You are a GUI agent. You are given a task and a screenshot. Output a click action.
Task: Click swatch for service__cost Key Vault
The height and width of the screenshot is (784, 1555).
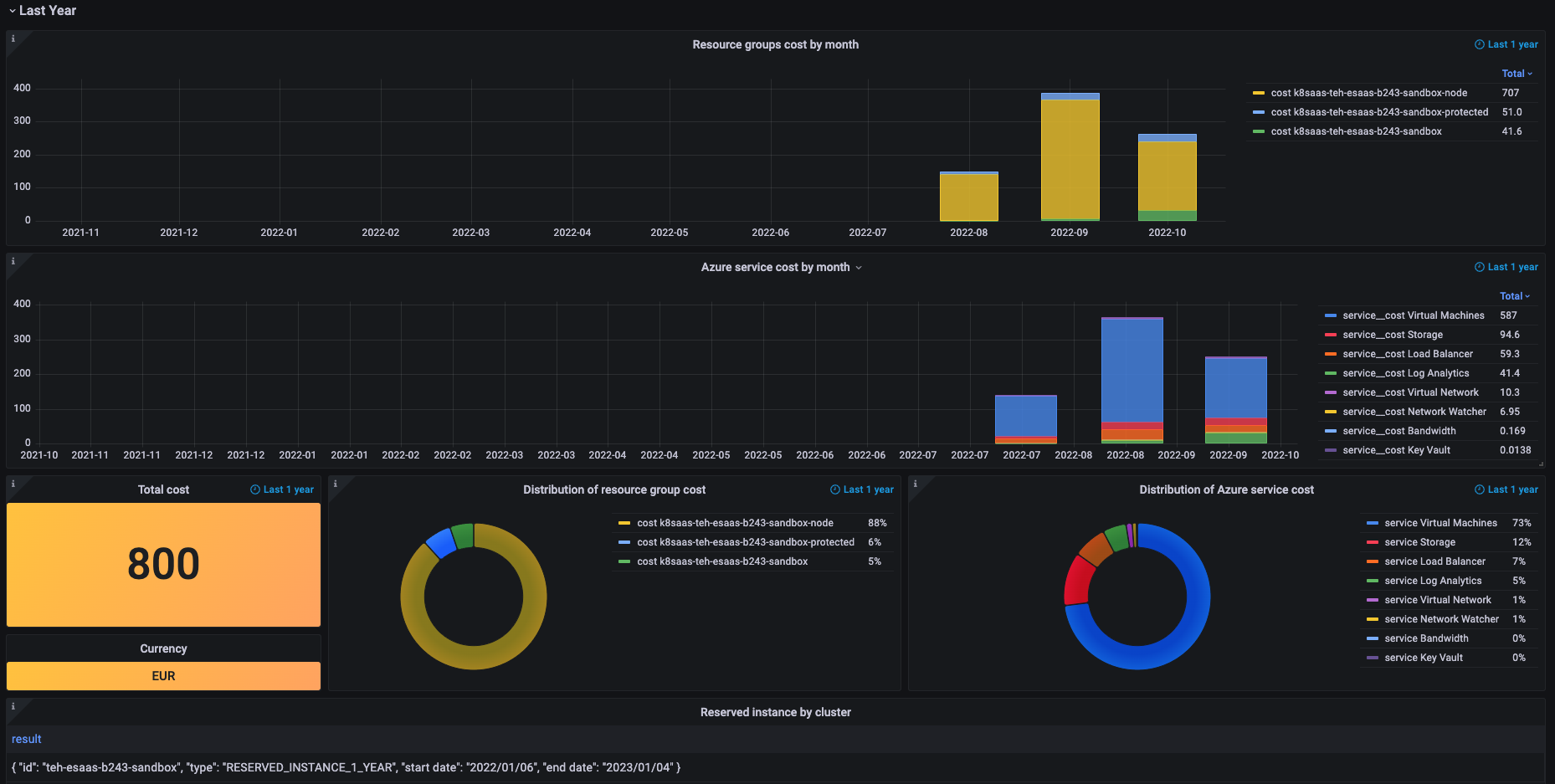point(1331,450)
